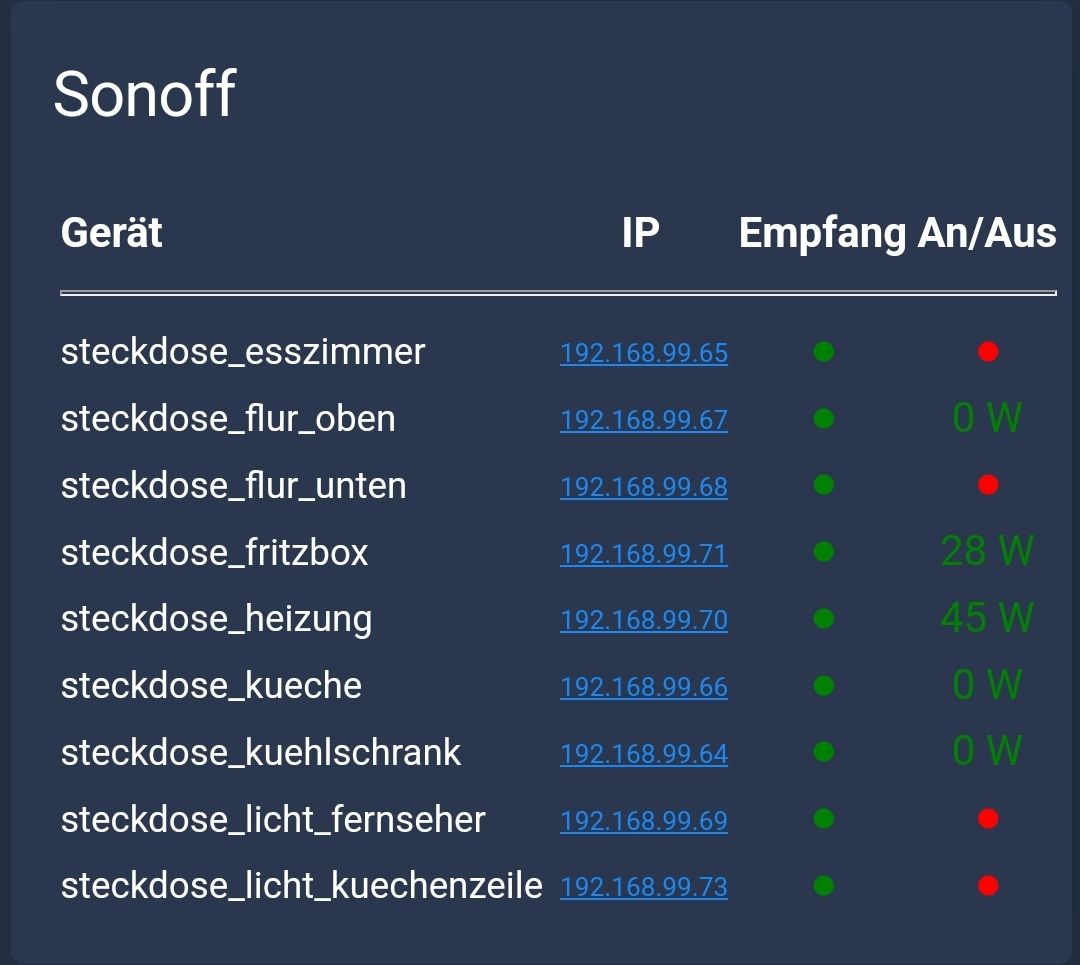This screenshot has width=1080, height=965.
Task: Toggle red on/off indicator for steckdose_flur_unten
Action: [988, 485]
